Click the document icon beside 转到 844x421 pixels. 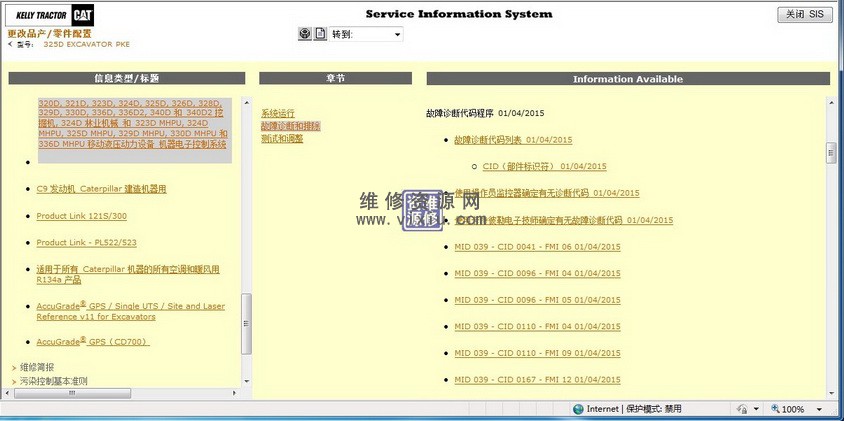[x=320, y=34]
